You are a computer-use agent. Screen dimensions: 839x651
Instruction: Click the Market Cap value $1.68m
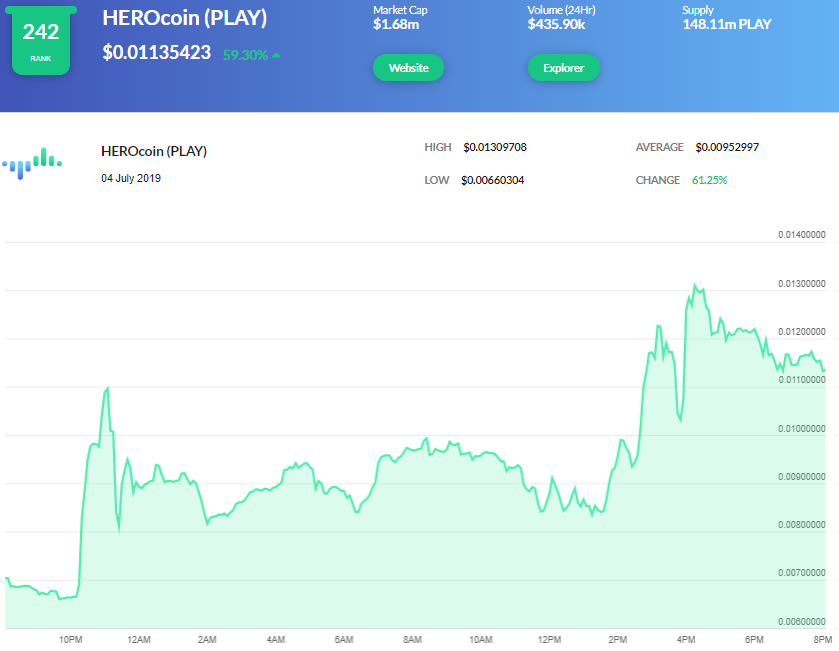pos(396,24)
